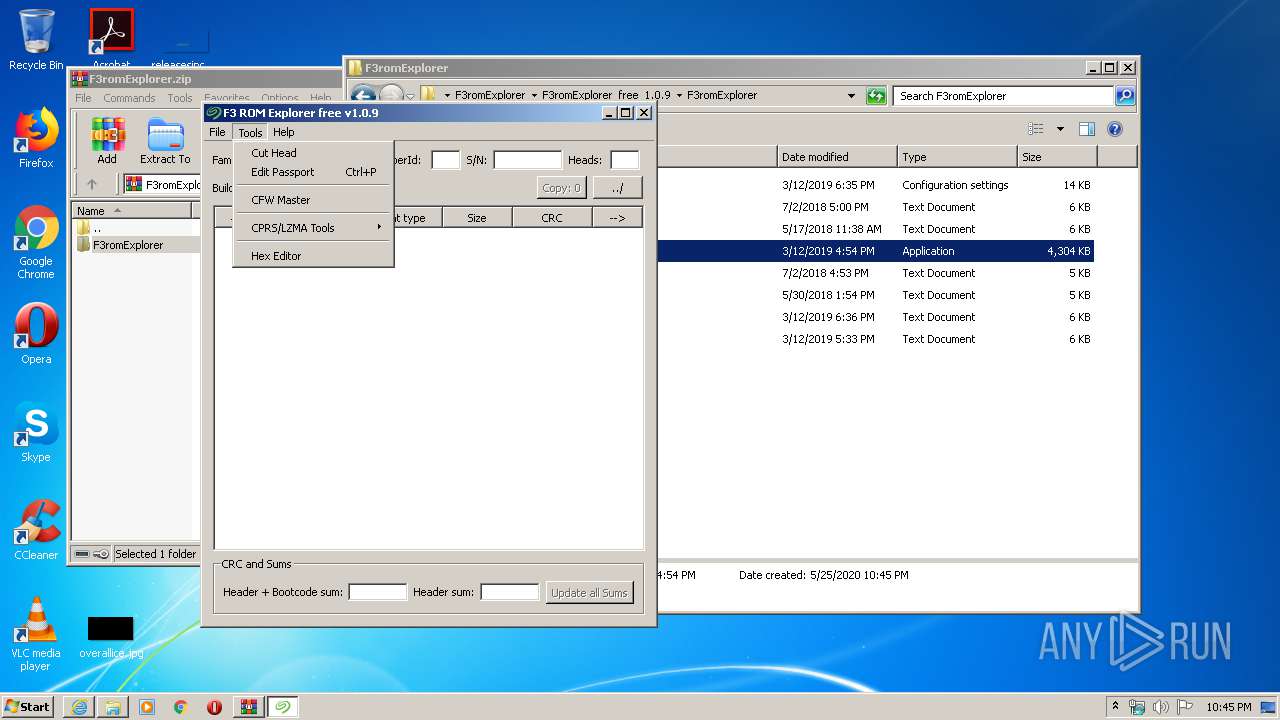Click the Name column header in WinRAR
This screenshot has width=1280, height=720.
(132, 210)
